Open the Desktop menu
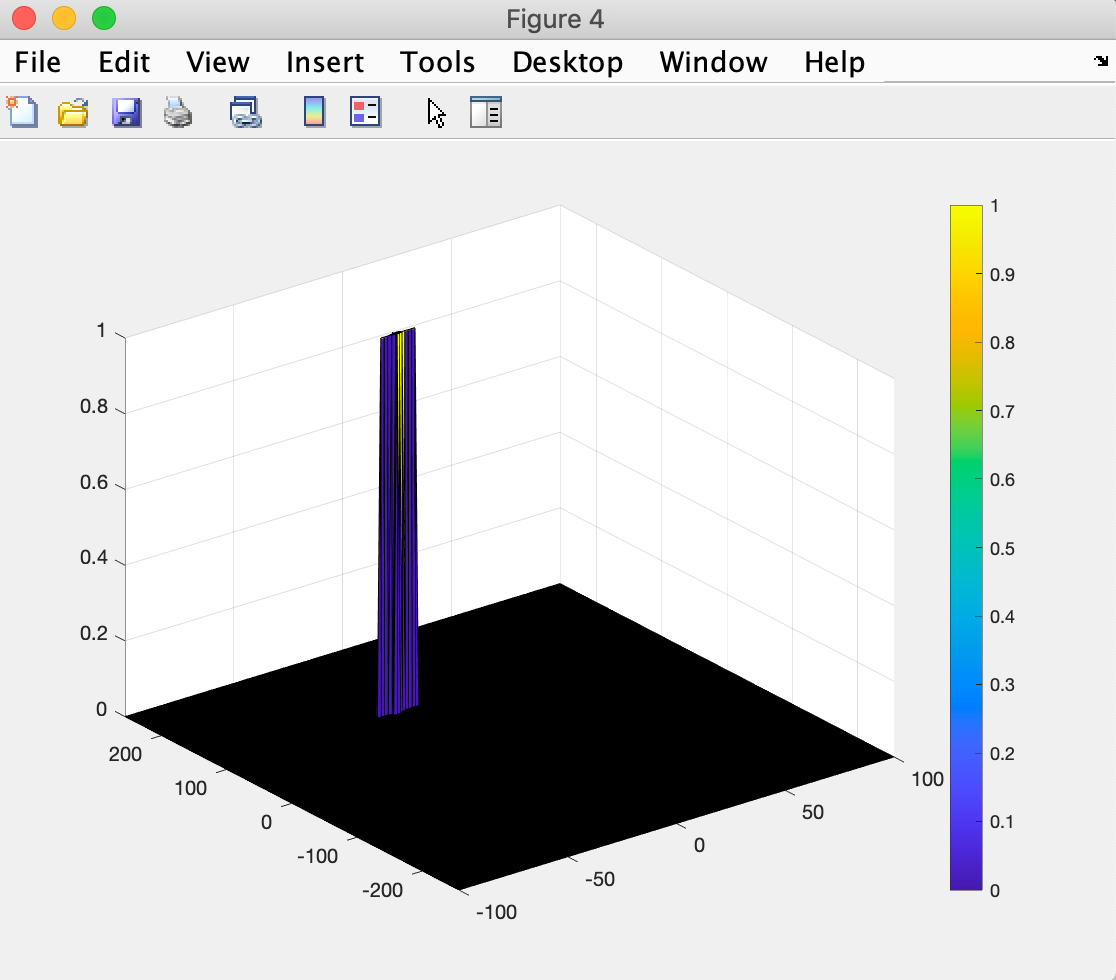1116x980 pixels. tap(568, 63)
